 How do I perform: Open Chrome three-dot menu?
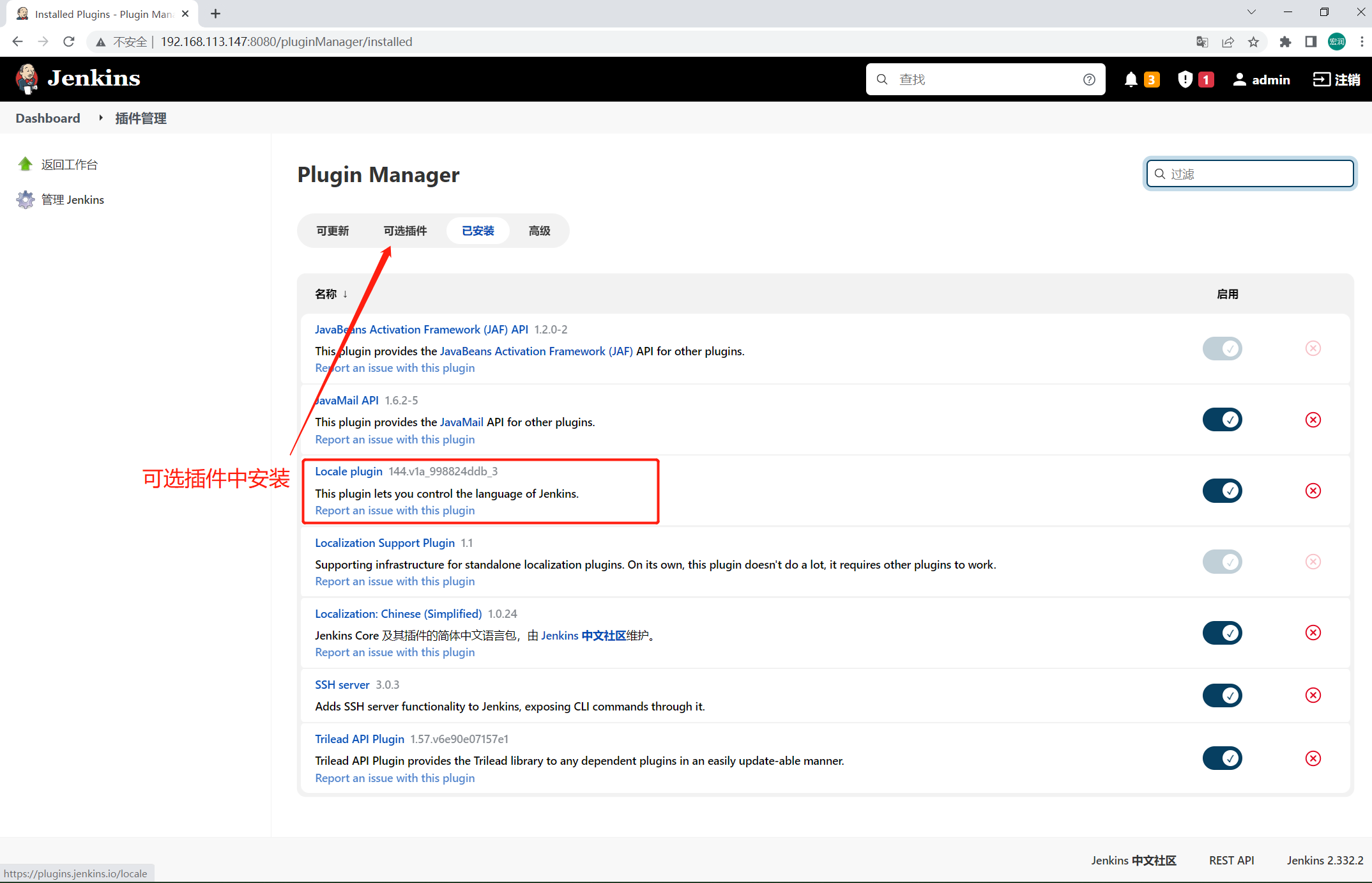[x=1362, y=42]
